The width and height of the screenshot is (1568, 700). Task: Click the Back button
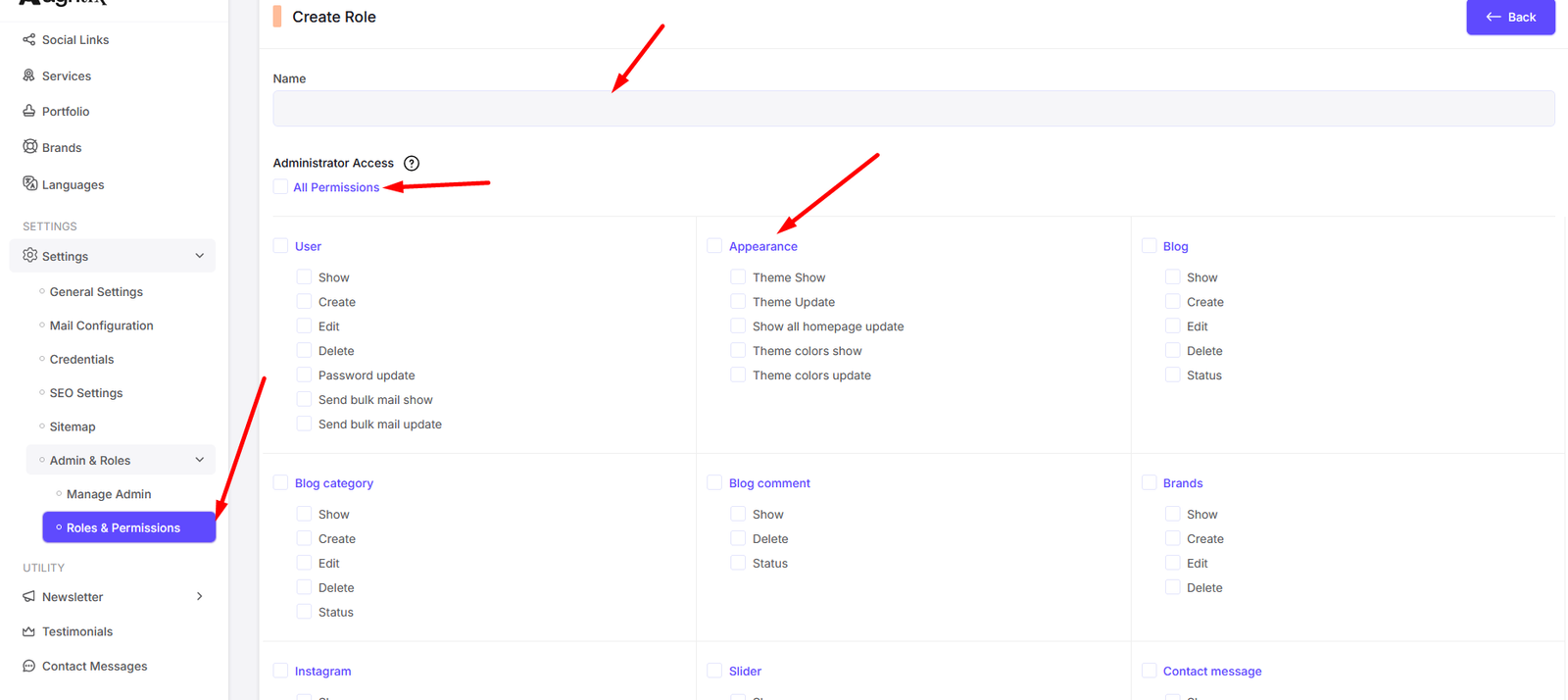[1510, 17]
